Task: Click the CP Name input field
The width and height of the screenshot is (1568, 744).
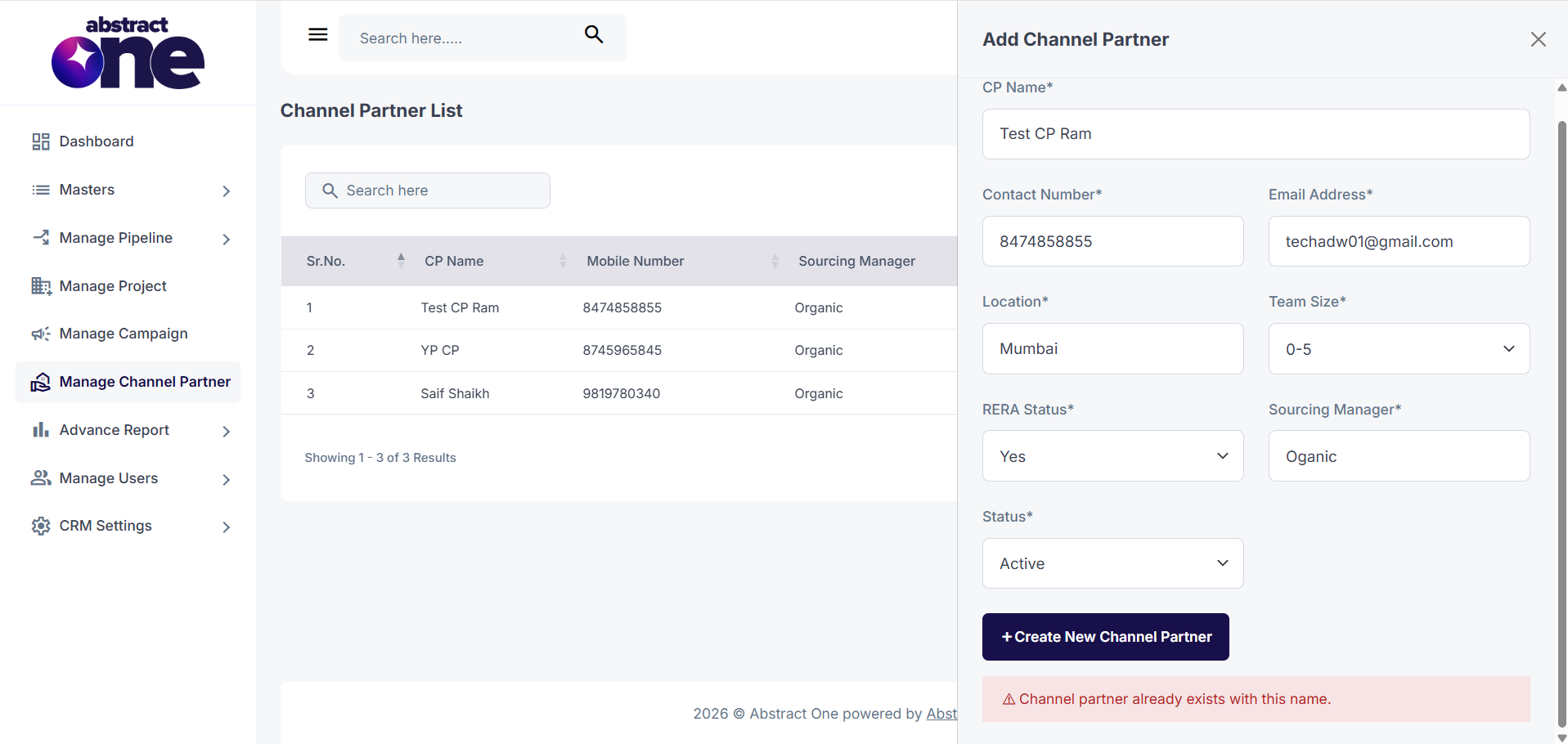Action: click(x=1256, y=134)
